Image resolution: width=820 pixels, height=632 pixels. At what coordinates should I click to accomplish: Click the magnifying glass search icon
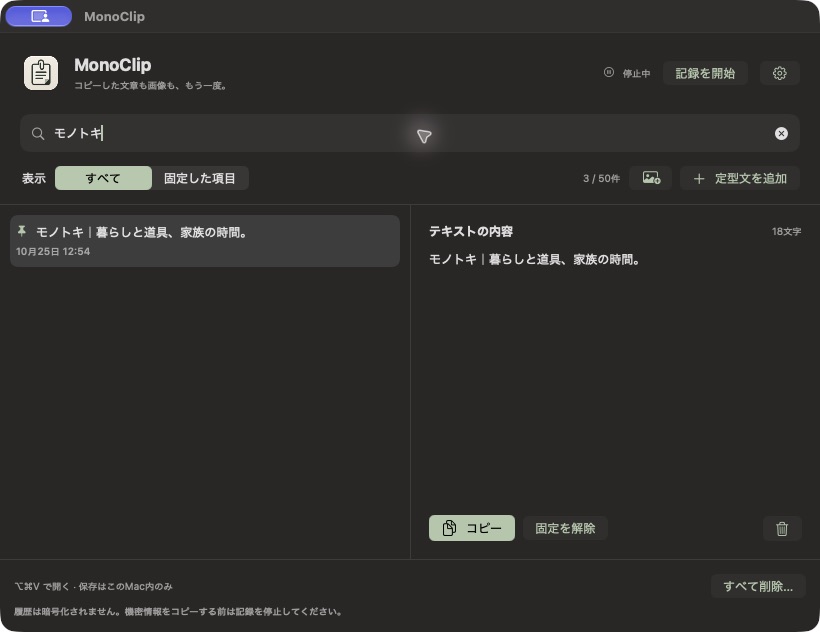(x=38, y=134)
